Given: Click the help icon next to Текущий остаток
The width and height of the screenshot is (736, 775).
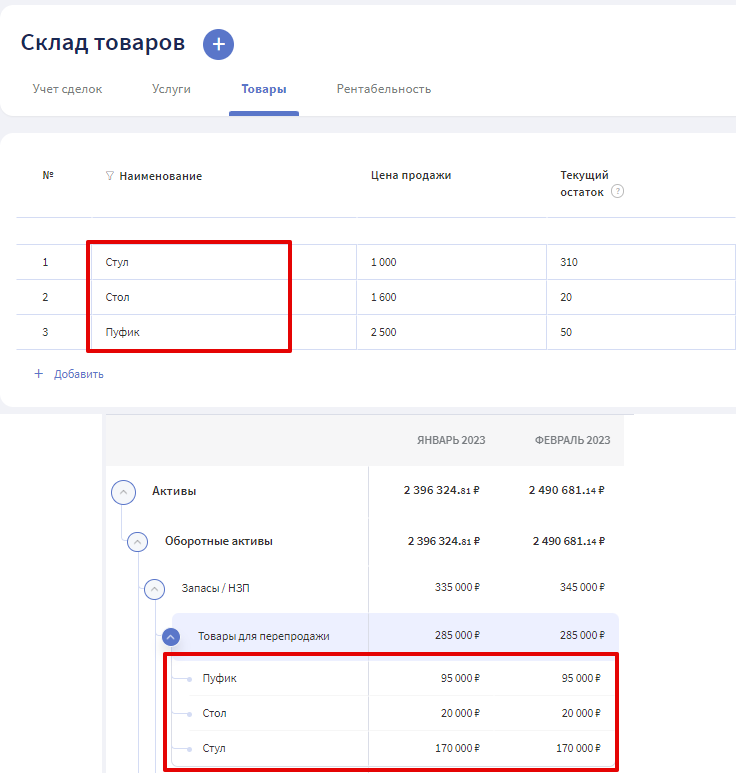Looking at the screenshot, I should (x=617, y=191).
